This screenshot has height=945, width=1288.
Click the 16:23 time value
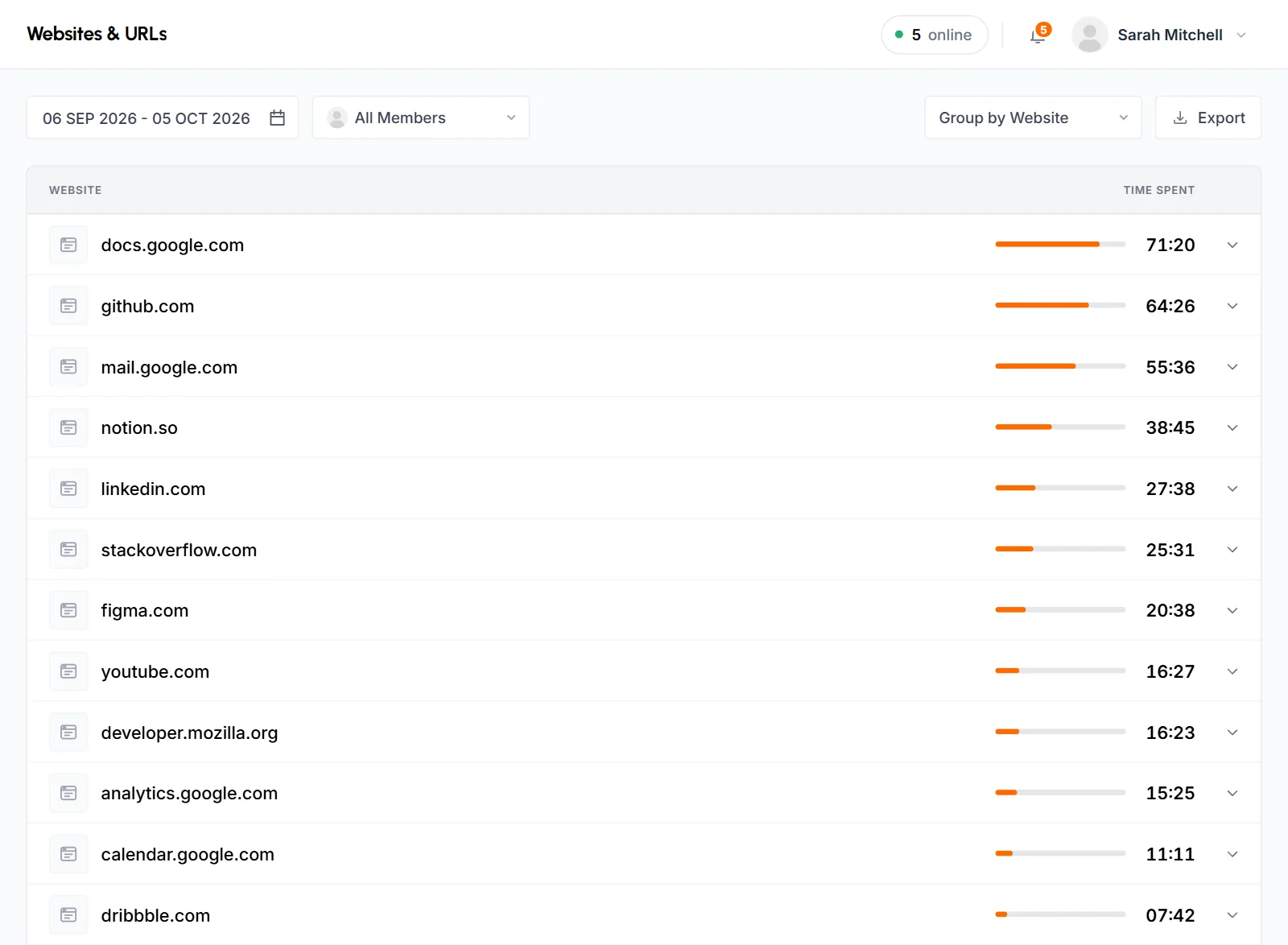[1170, 732]
